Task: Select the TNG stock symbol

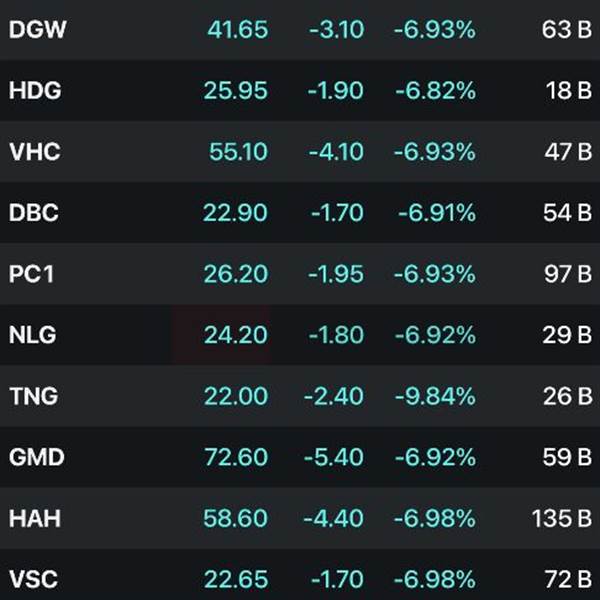Action: coord(33,396)
